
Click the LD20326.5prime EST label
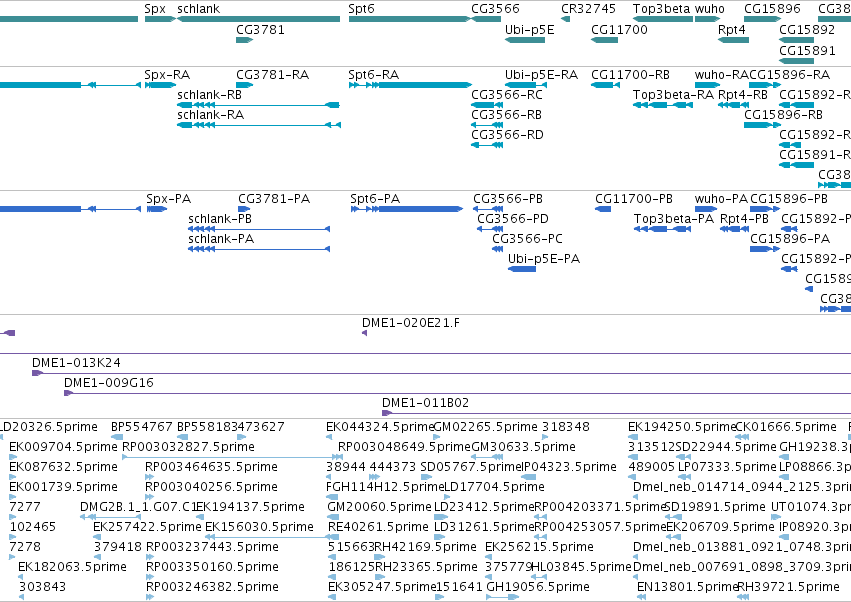coord(48,427)
